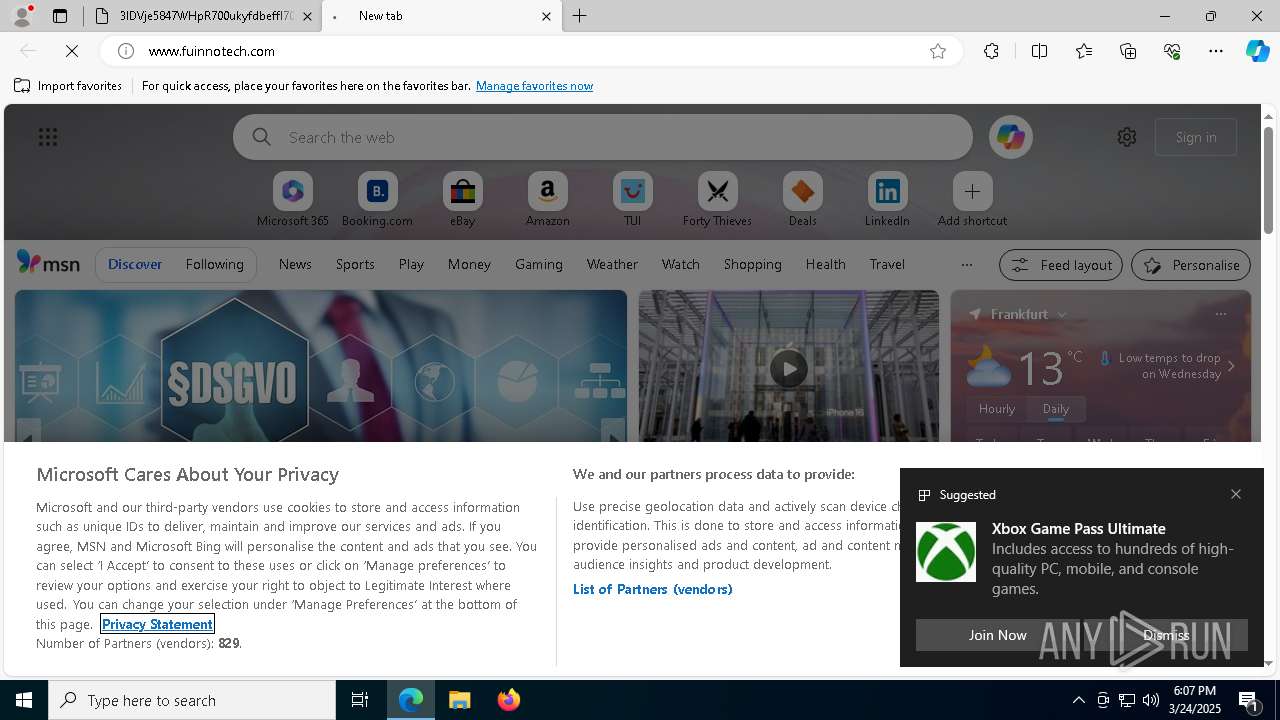The height and width of the screenshot is (720, 1280).
Task: Open the Forty Thieves shortcut icon
Action: (717, 191)
